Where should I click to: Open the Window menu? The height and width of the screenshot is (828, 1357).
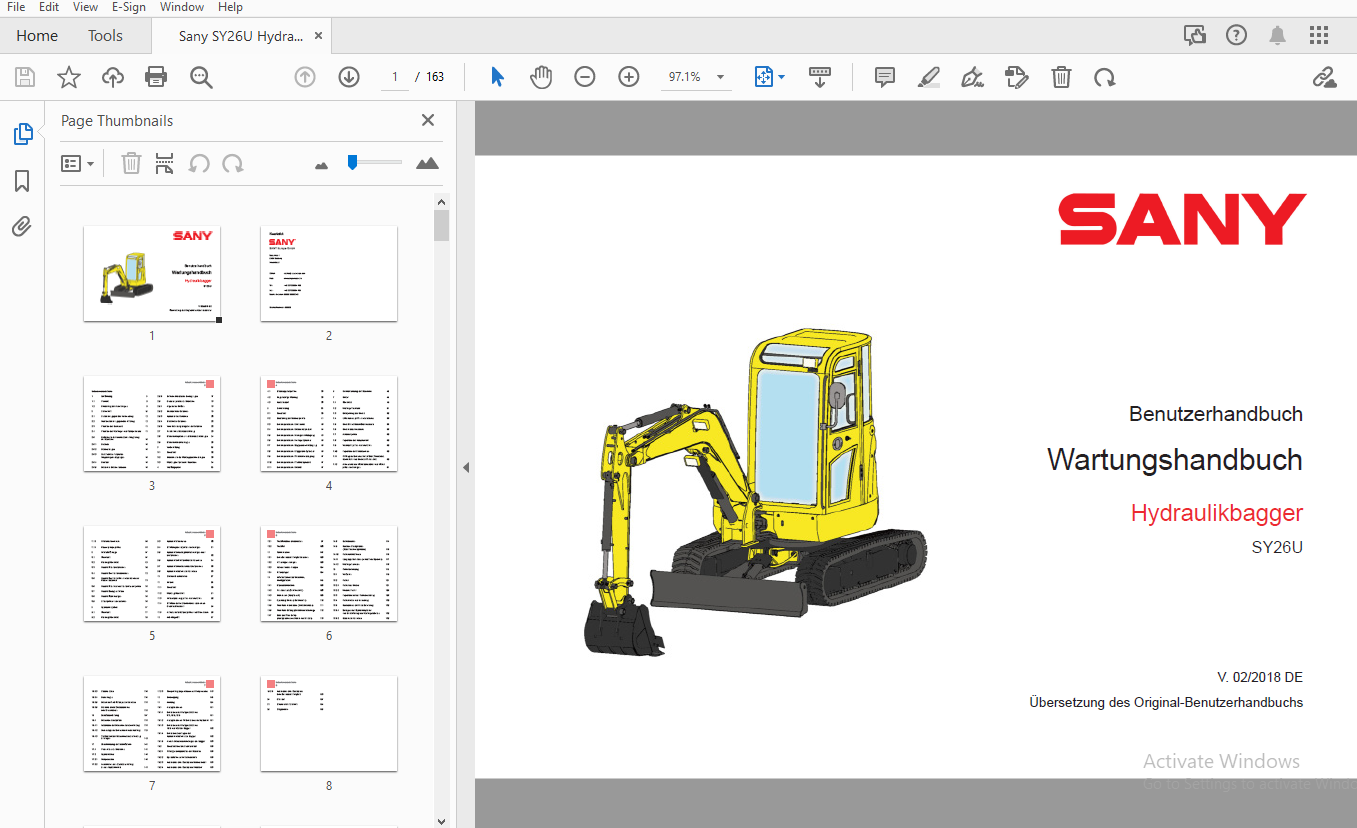pos(182,7)
